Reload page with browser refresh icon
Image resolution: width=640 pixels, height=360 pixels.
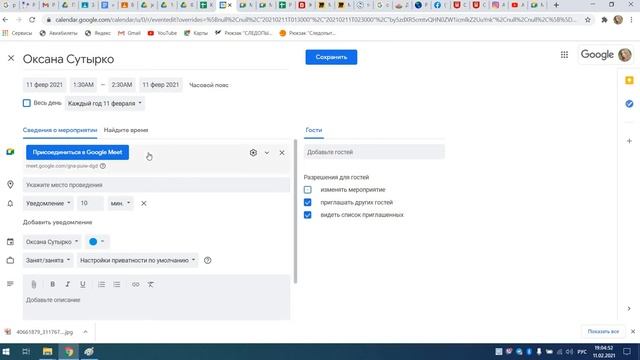point(32,20)
